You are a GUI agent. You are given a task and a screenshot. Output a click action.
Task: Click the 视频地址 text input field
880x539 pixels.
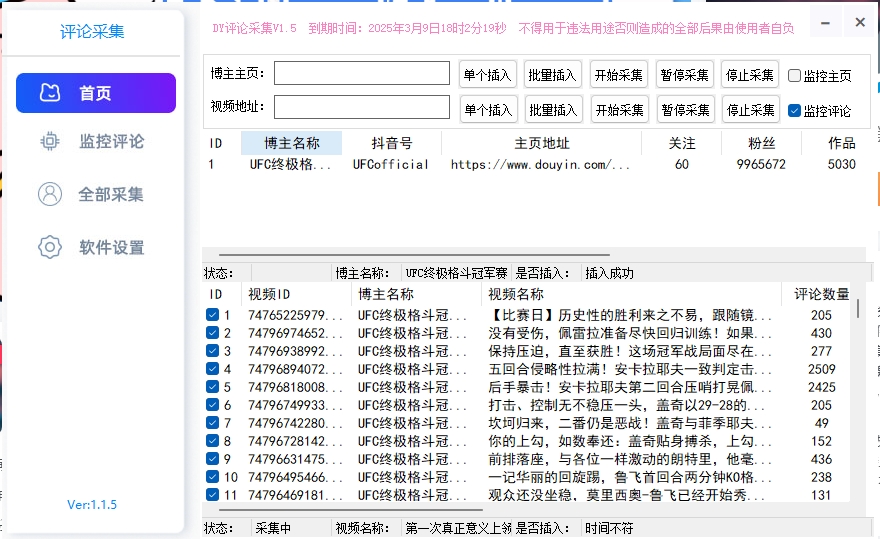coord(362,107)
